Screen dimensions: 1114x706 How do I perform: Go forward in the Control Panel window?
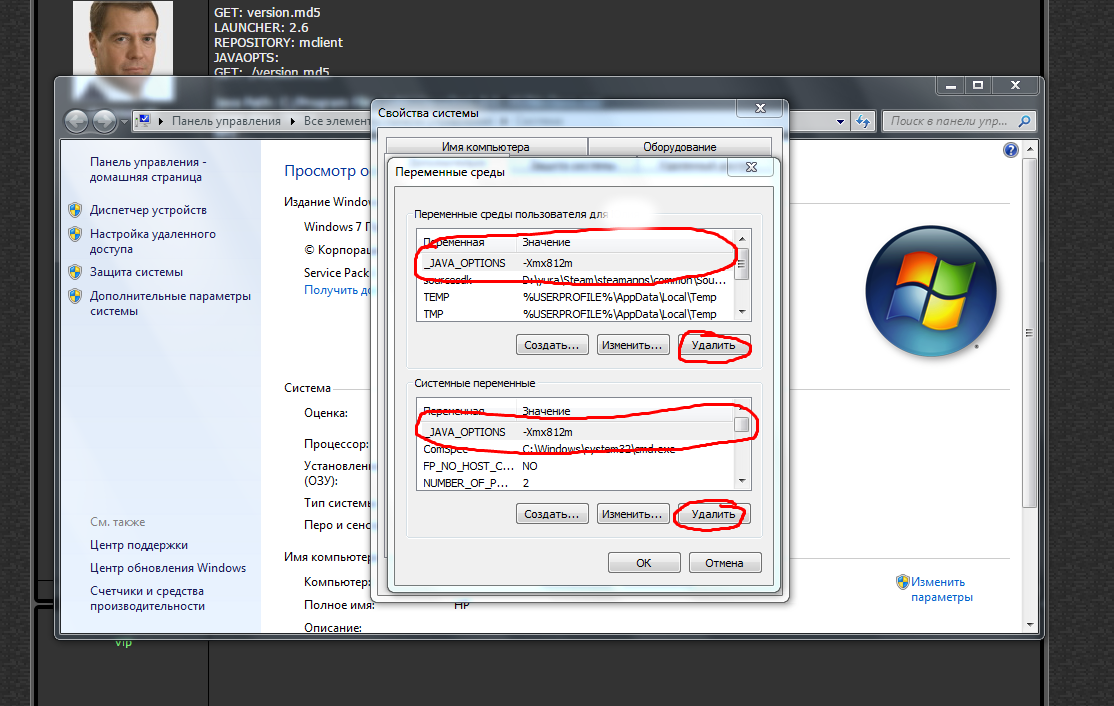point(104,121)
